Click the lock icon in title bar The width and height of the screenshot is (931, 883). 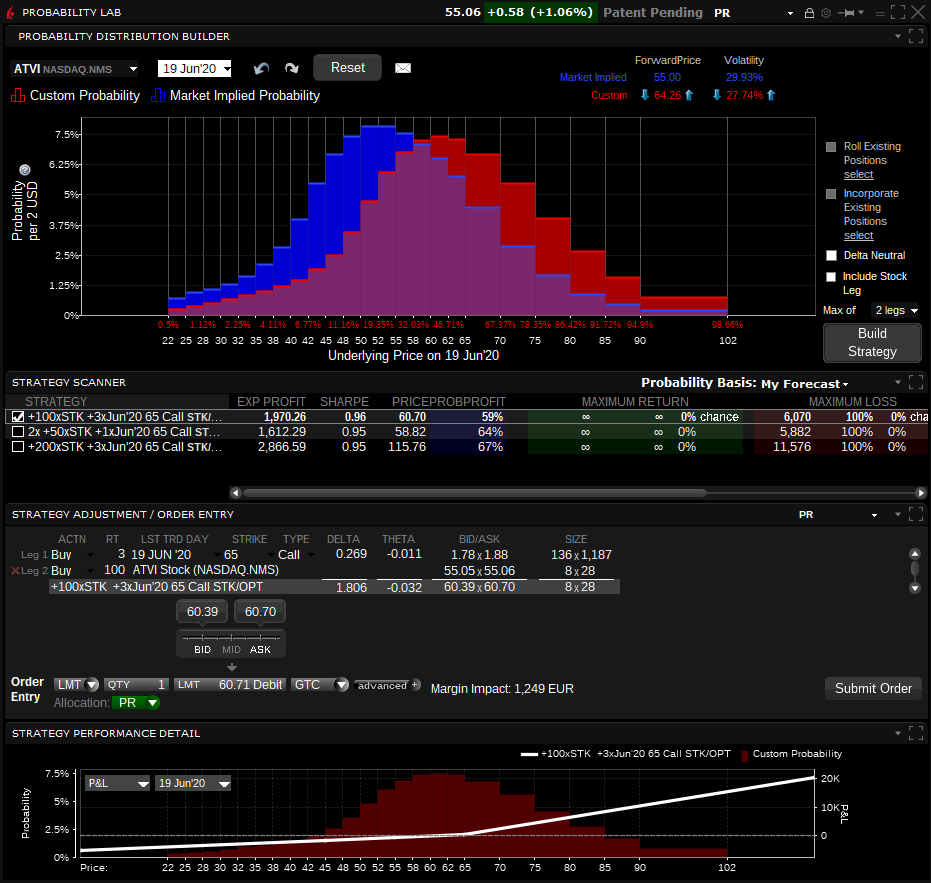click(809, 12)
